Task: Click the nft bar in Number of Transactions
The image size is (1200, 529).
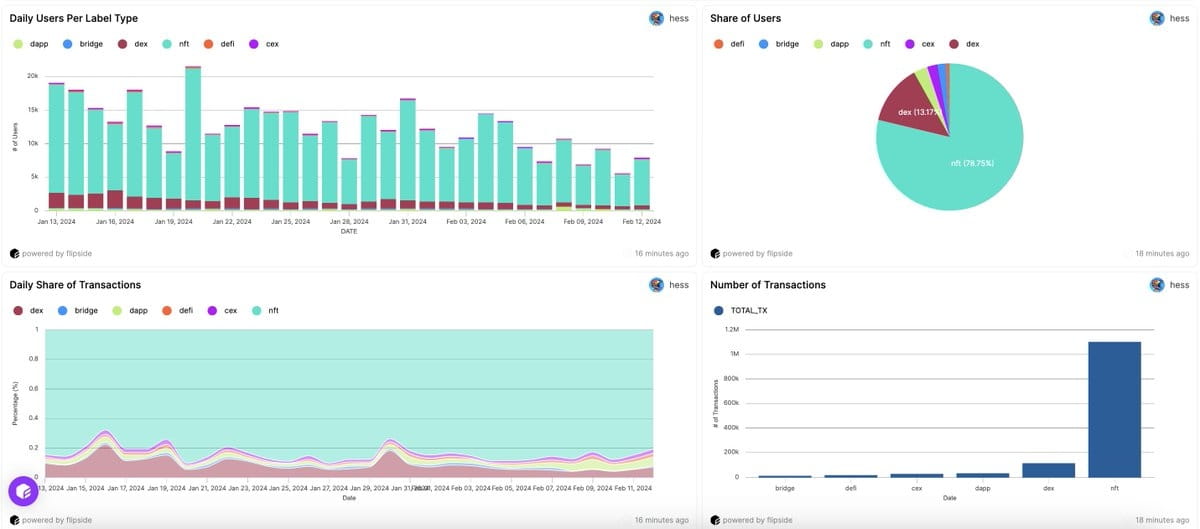Action: (x=1114, y=409)
